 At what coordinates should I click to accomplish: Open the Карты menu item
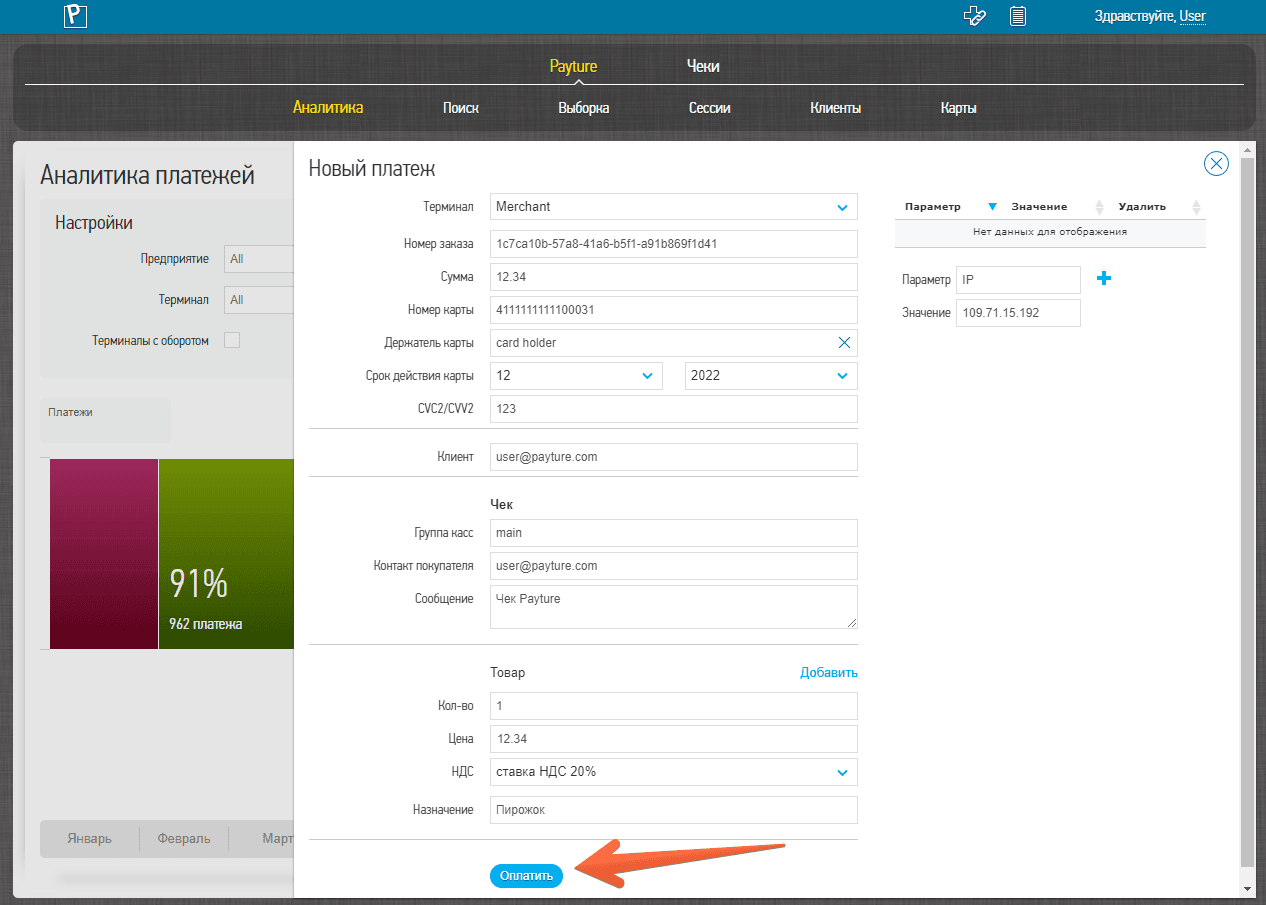tap(959, 108)
